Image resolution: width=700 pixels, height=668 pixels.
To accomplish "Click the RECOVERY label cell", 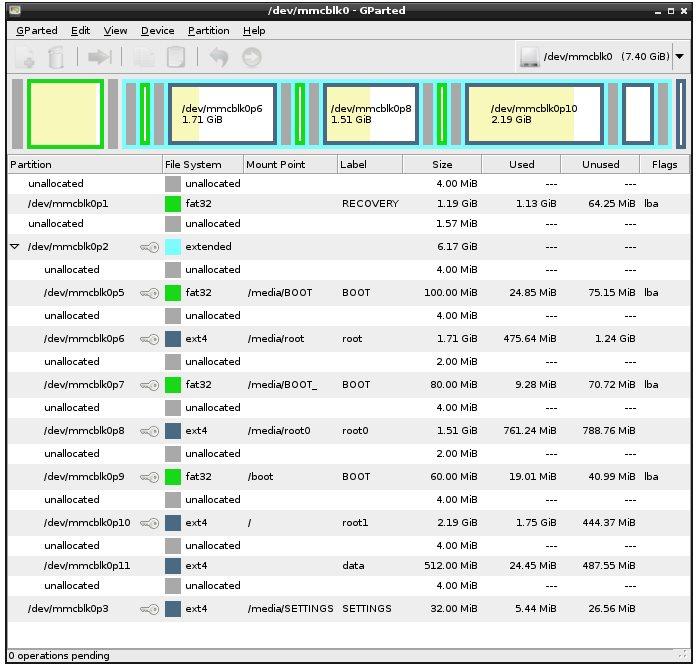I will (370, 204).
